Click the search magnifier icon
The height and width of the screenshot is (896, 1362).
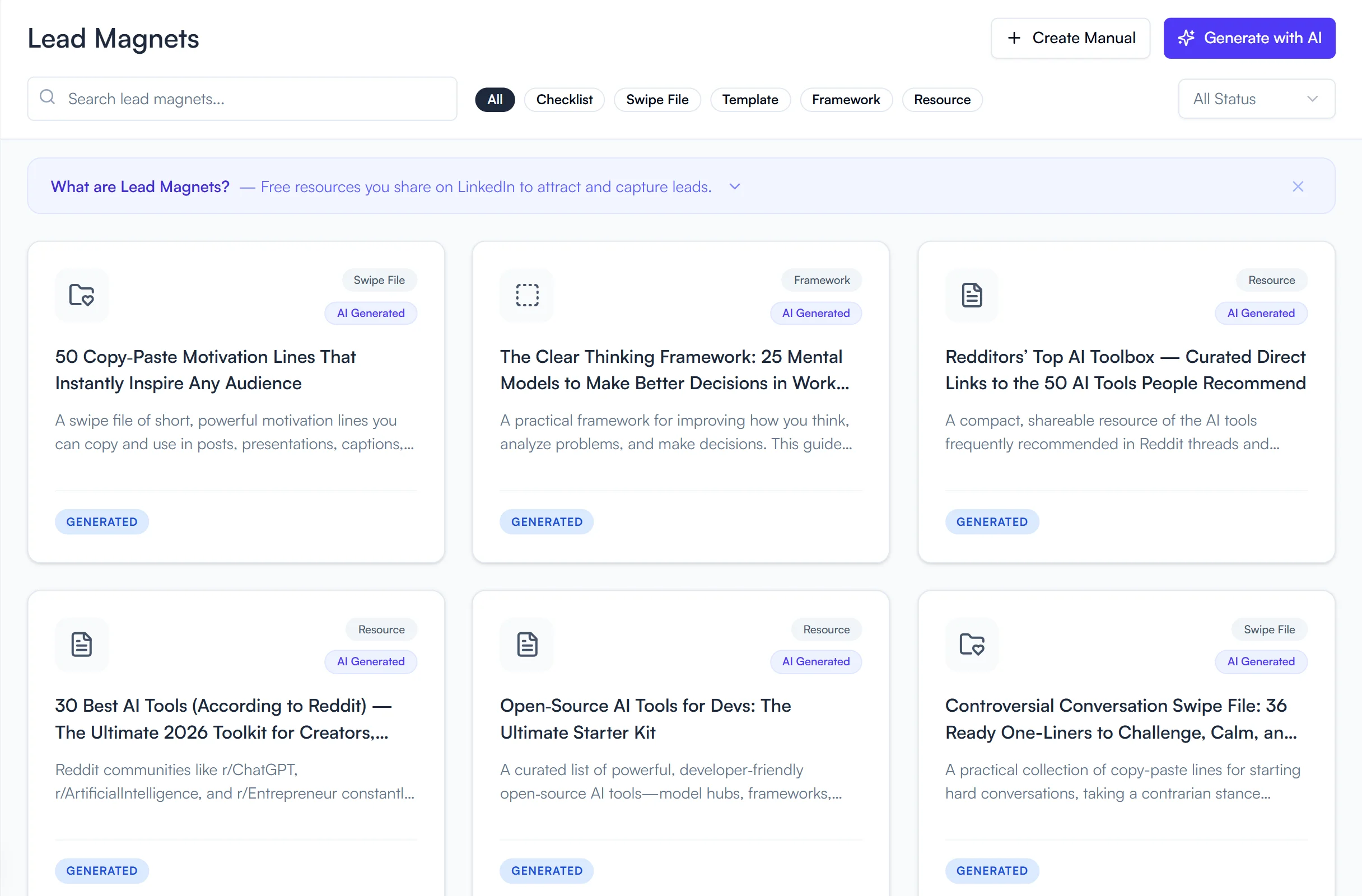(x=48, y=97)
